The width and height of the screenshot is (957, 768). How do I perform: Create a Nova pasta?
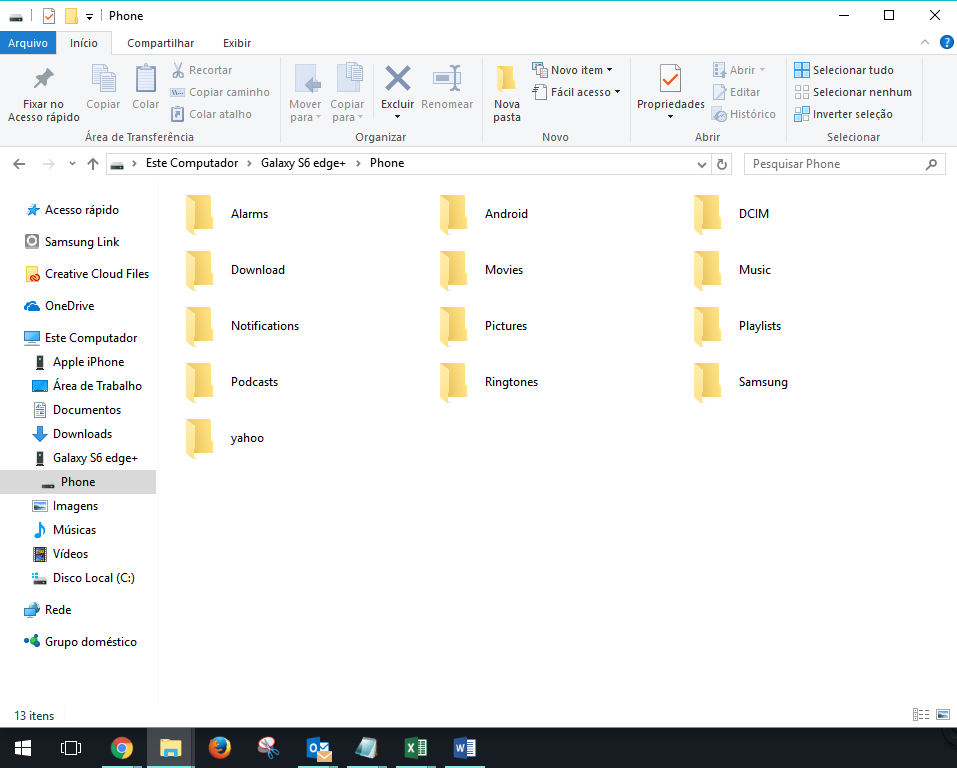507,93
